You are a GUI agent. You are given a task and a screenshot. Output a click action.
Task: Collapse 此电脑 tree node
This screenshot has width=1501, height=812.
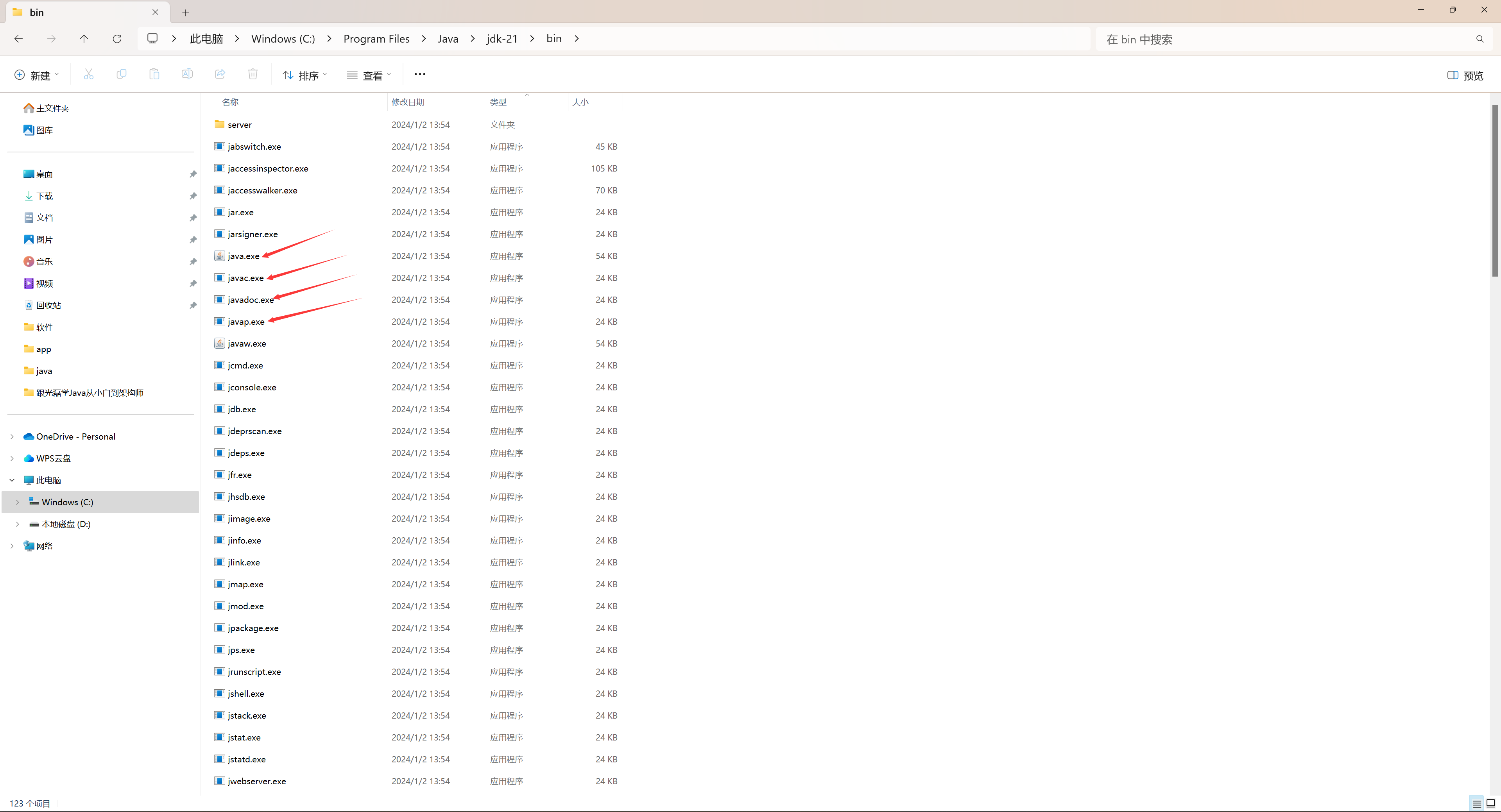[x=12, y=480]
